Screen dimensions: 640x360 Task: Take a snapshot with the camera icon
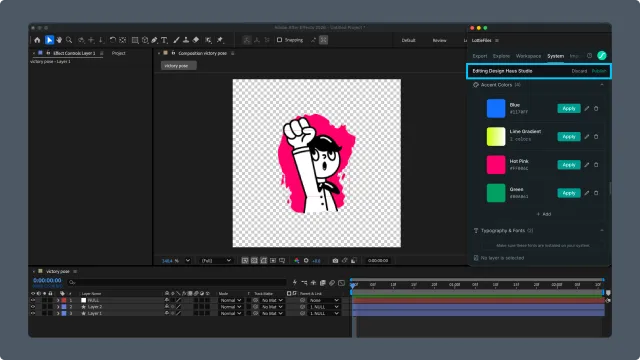click(335, 260)
